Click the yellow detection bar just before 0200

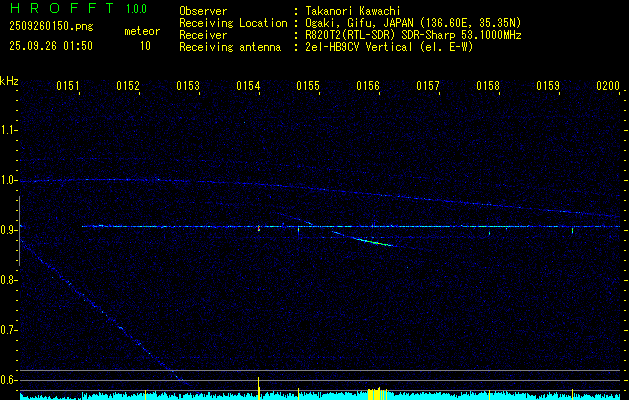pyautogui.click(x=572, y=394)
